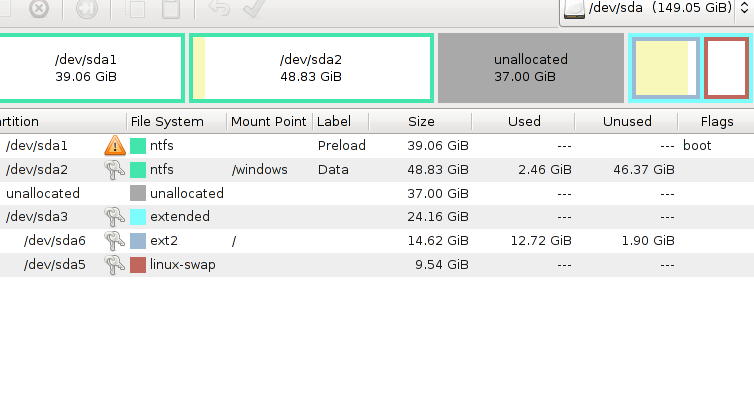
Task: Select the /dev/sda2 block in disk map
Action: [x=312, y=68]
